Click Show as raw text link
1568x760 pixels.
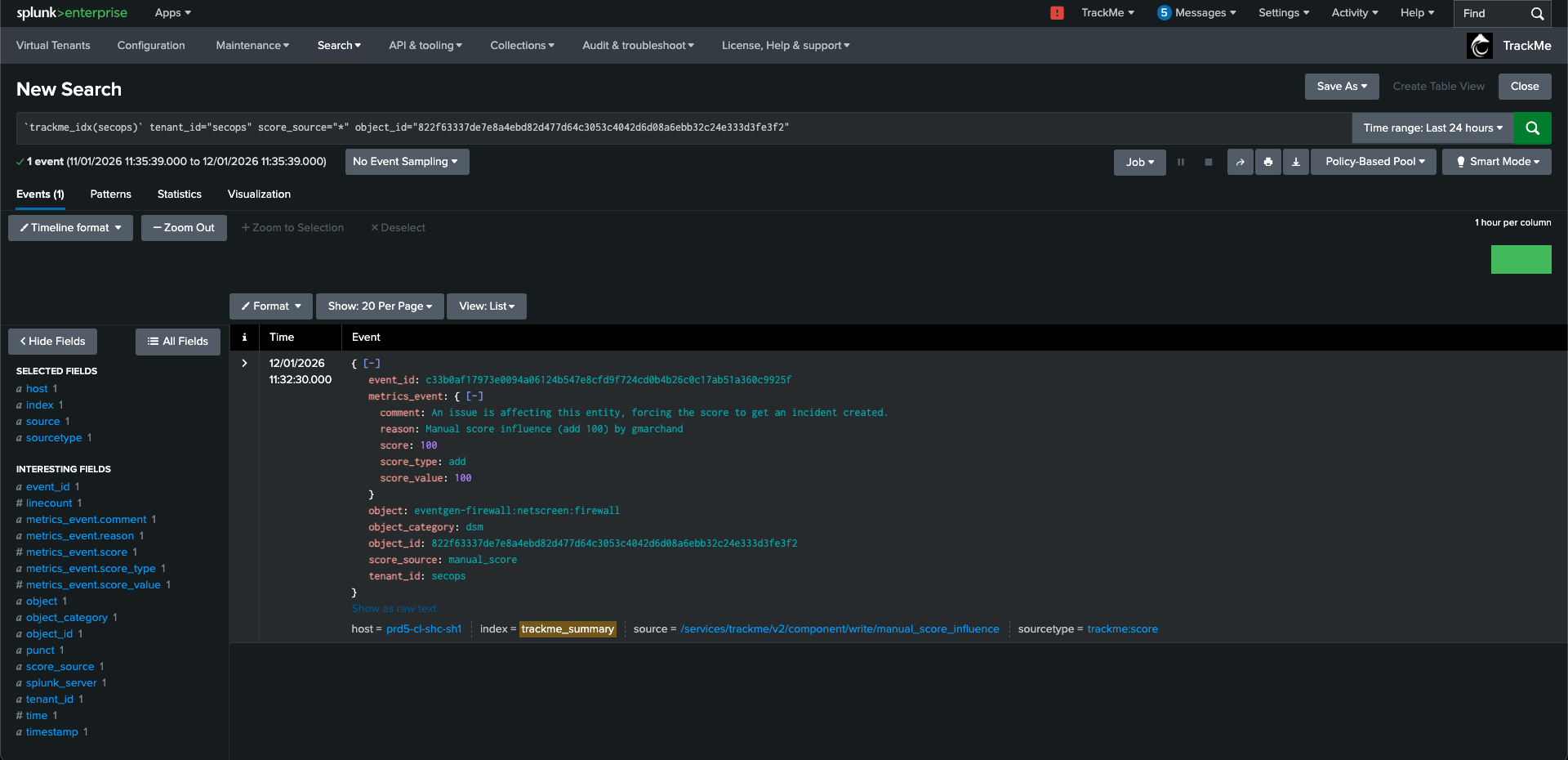pos(394,609)
